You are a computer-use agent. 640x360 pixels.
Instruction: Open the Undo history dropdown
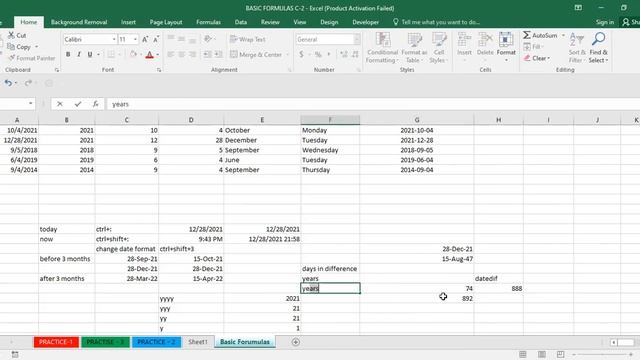click(16, 83)
